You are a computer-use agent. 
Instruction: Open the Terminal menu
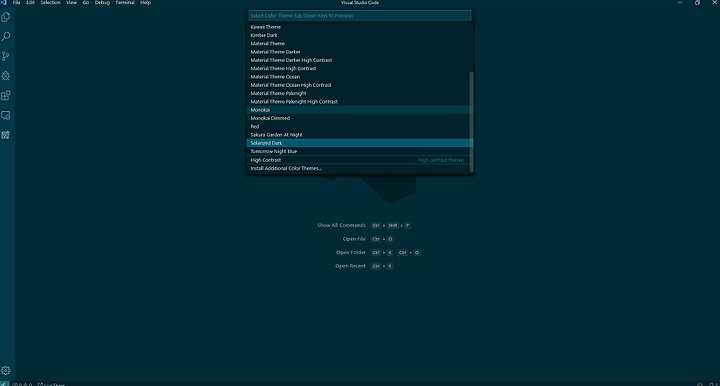coord(125,3)
